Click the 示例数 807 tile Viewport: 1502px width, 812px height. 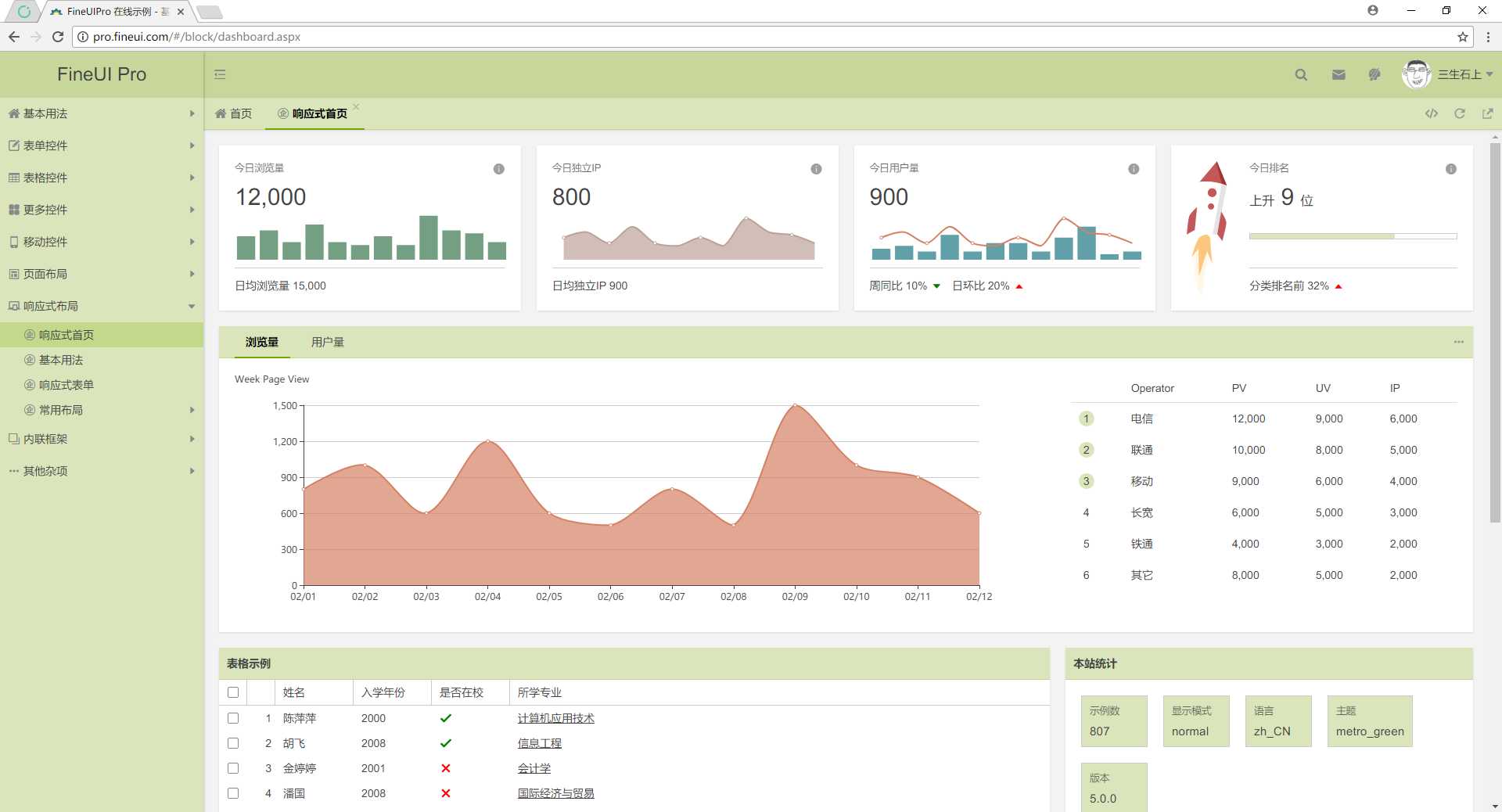point(1114,721)
